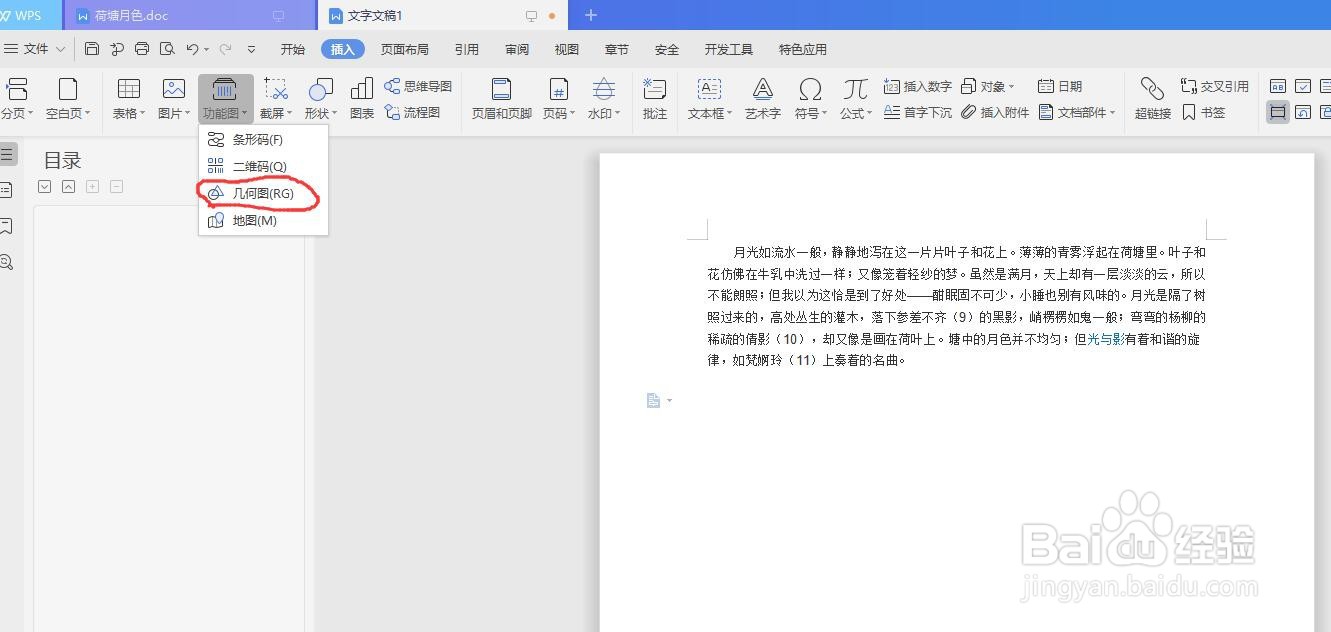1331x632 pixels.
Task: Insert a text box 文本框
Action: click(710, 99)
